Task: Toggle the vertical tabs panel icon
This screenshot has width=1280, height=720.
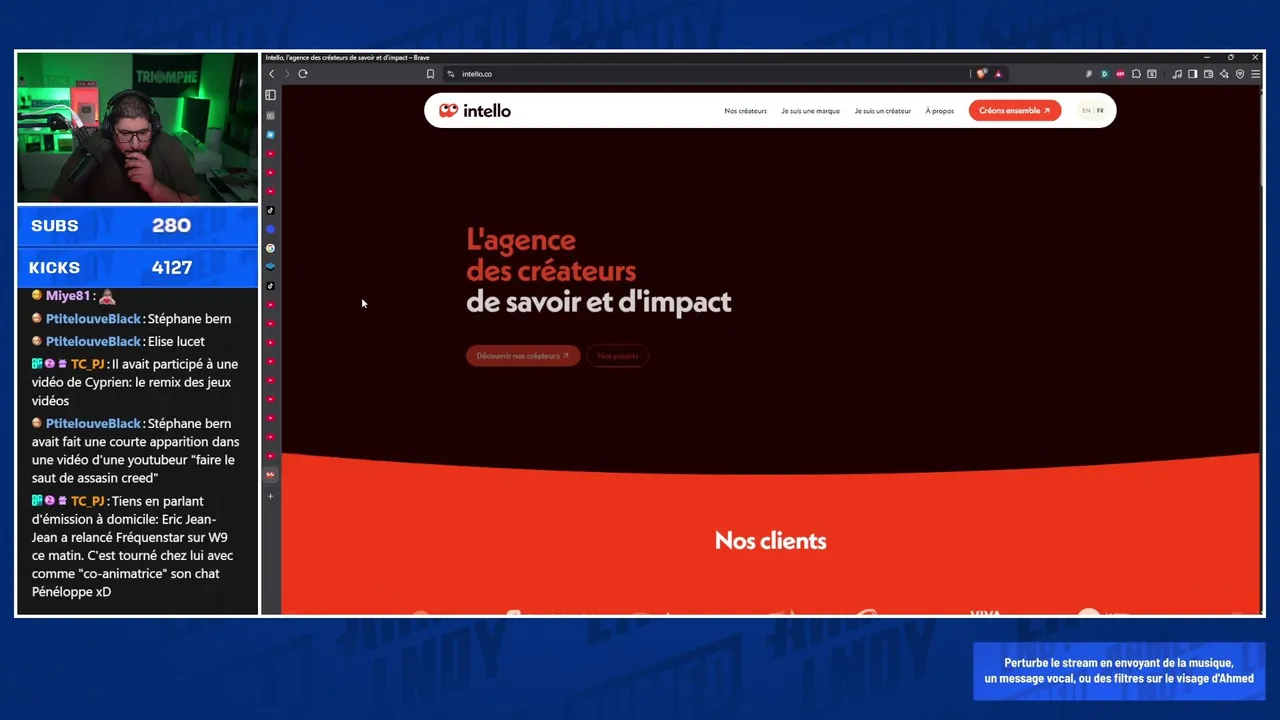Action: pyautogui.click(x=270, y=95)
